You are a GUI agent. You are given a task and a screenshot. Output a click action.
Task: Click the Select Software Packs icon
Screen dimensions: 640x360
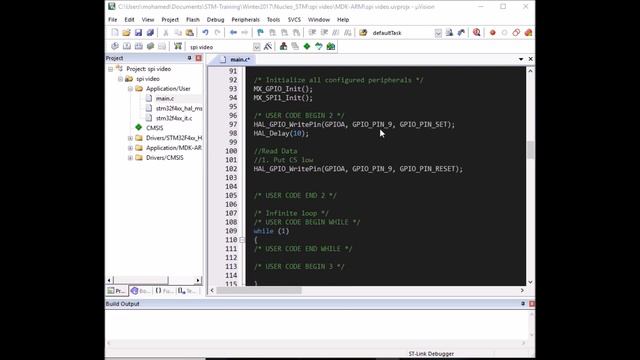[x=319, y=47]
